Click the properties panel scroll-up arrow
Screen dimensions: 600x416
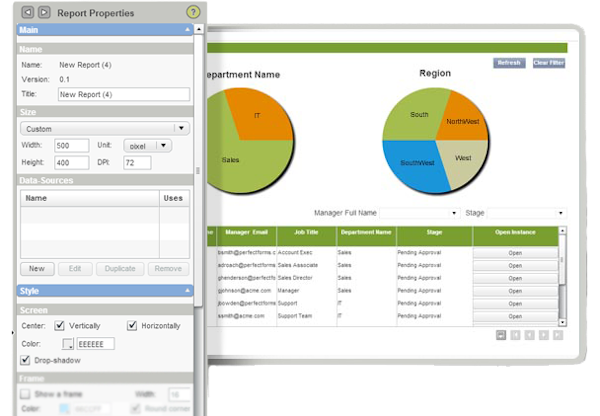pos(199,29)
